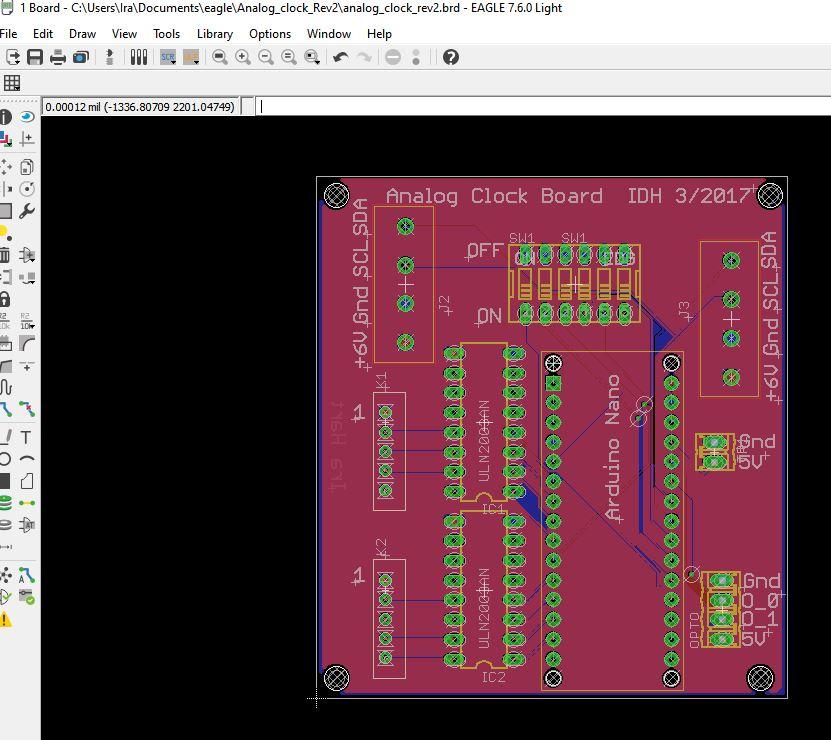Select the Attribute tool
Image resolution: width=831 pixels, height=740 pixels.
point(27,525)
